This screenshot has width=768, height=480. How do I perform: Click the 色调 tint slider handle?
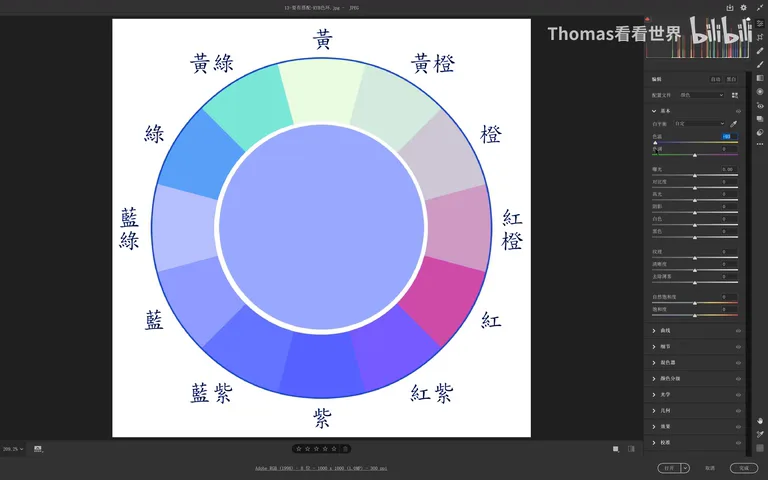pos(695,155)
